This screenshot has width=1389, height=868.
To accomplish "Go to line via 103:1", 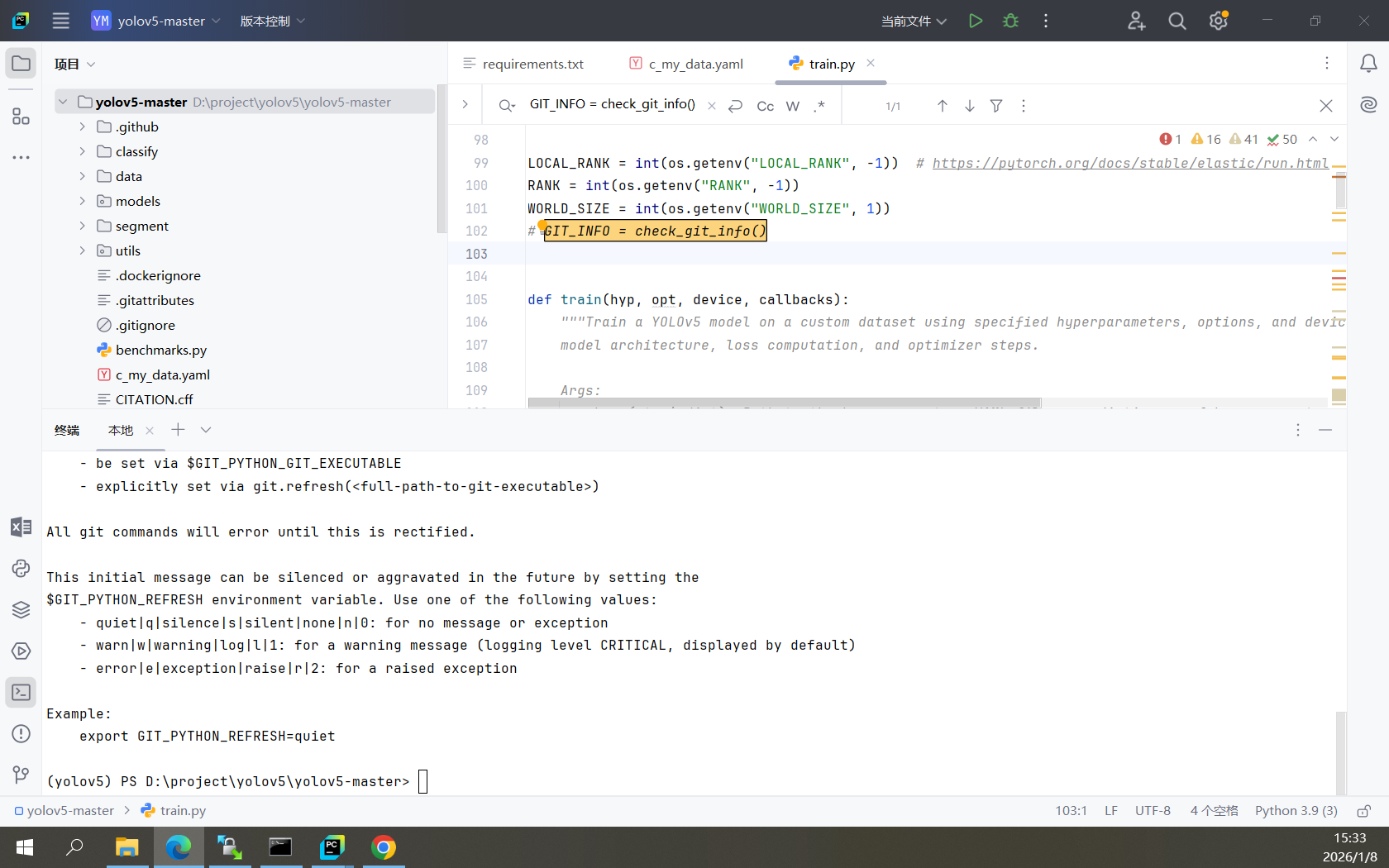I will tap(1071, 811).
